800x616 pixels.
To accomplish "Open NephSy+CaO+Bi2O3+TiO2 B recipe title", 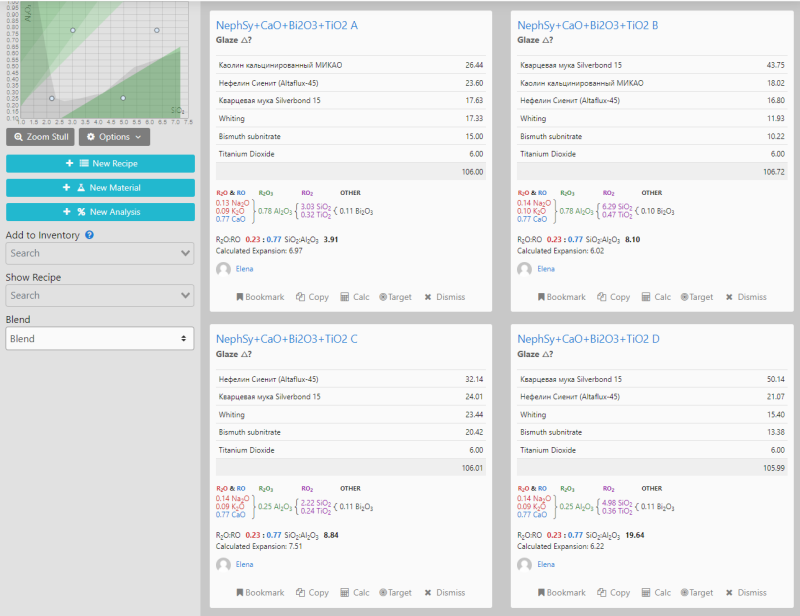I will click(587, 25).
